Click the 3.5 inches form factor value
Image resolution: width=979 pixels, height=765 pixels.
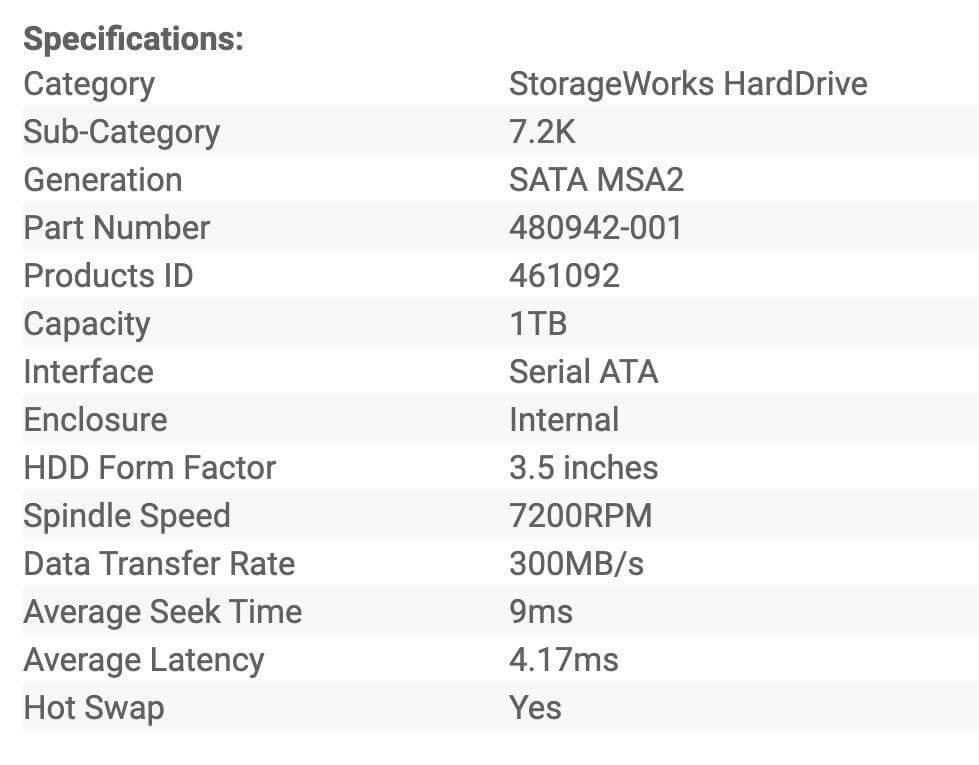click(x=583, y=468)
